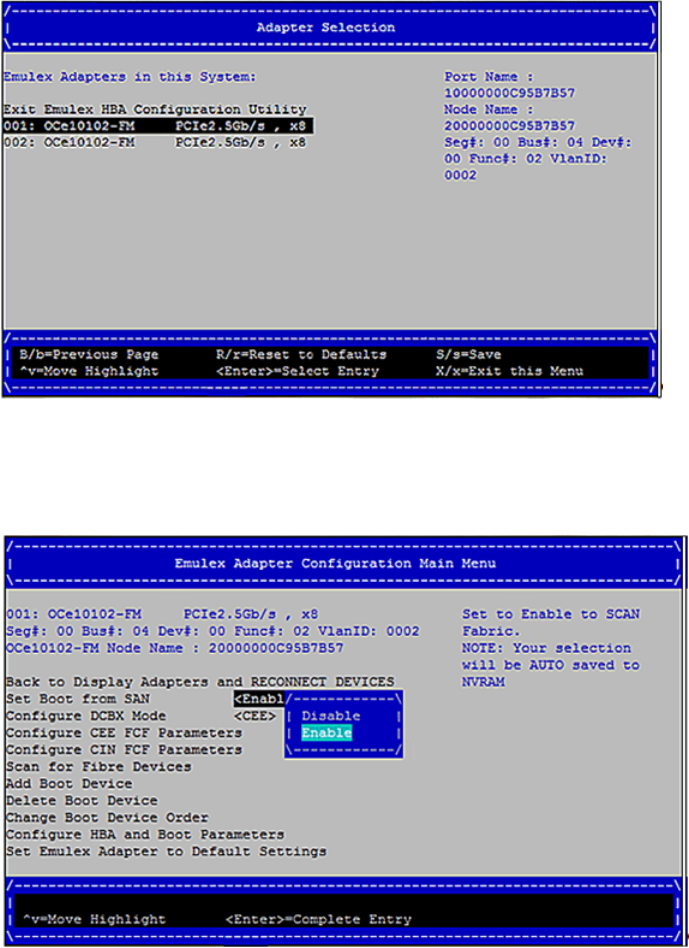Open Configure DCBX Mode entry
The image size is (689, 948).
[86, 716]
